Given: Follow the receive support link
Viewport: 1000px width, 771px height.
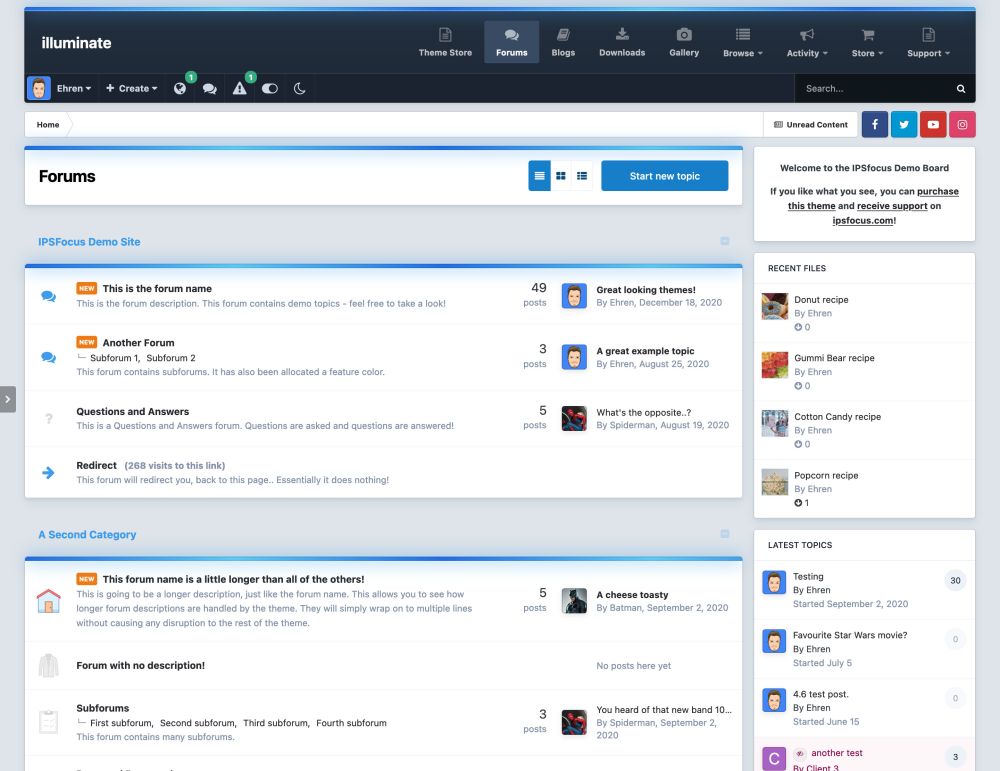Looking at the screenshot, I should point(892,205).
